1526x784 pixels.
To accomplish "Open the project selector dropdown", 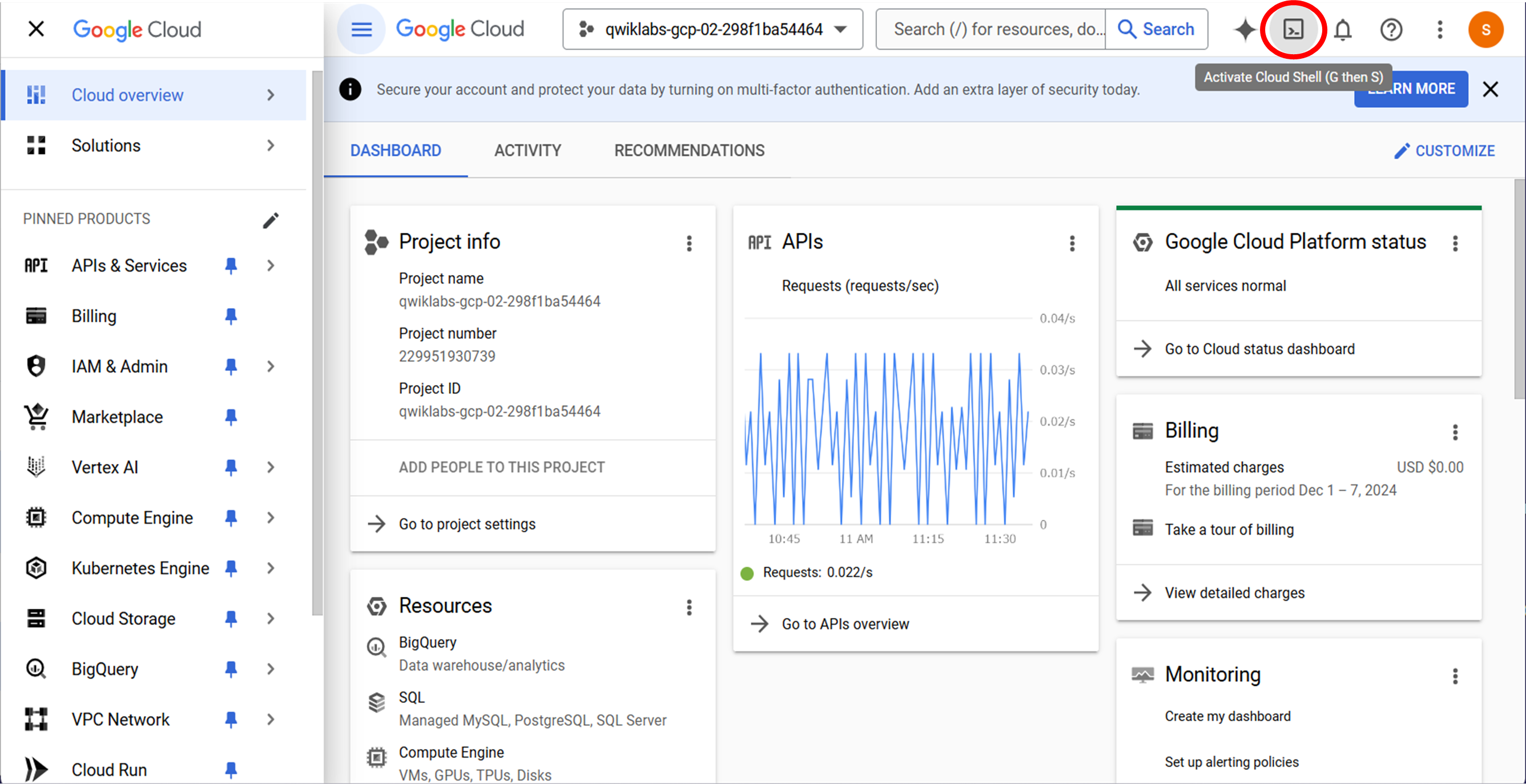I will (712, 29).
